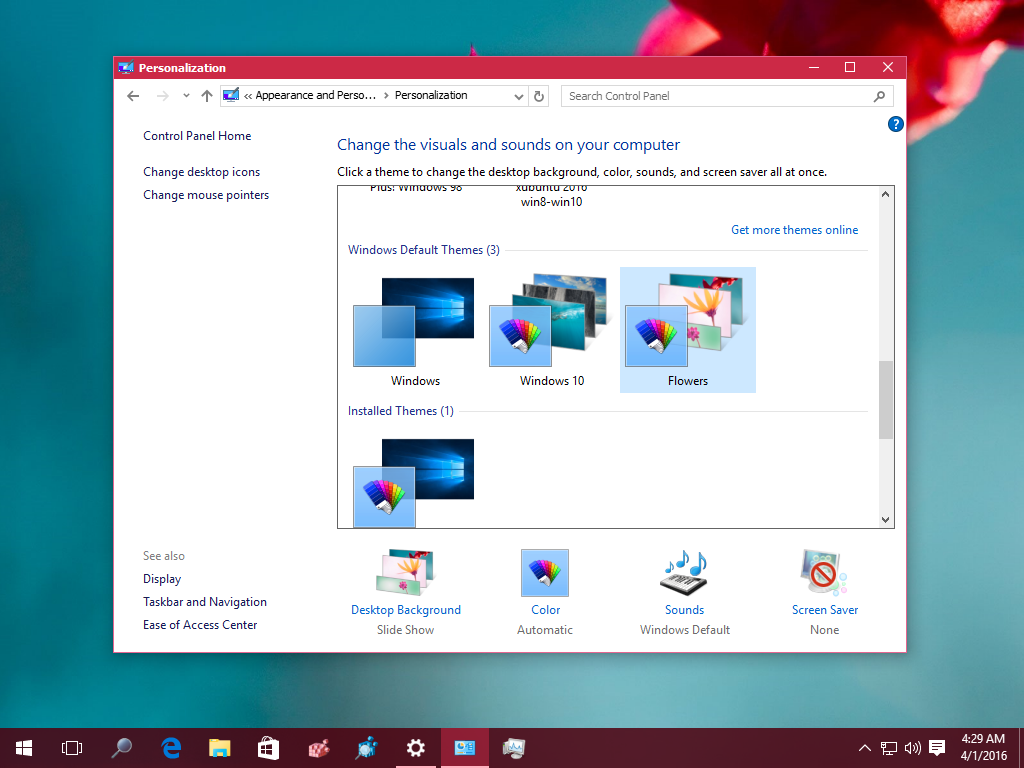The width and height of the screenshot is (1024, 768).
Task: Open Ease of Access Center link
Action: (200, 625)
